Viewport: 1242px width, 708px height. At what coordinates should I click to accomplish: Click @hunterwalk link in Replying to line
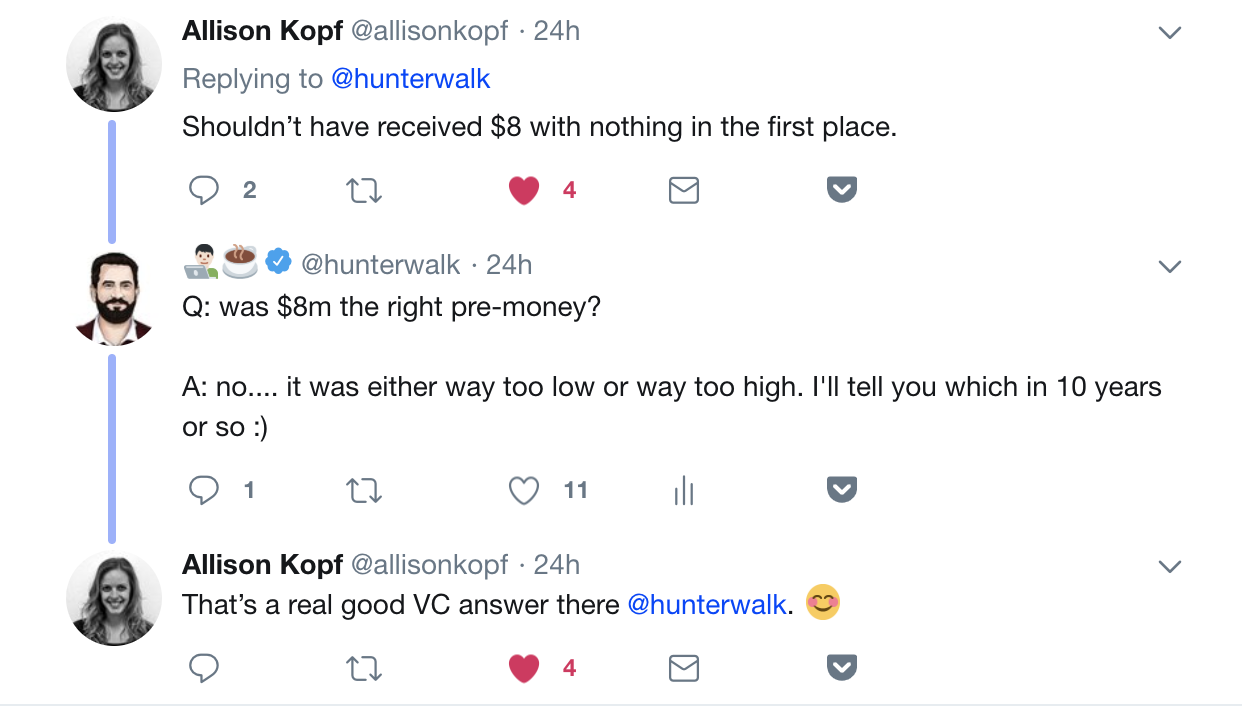pyautogui.click(x=410, y=79)
